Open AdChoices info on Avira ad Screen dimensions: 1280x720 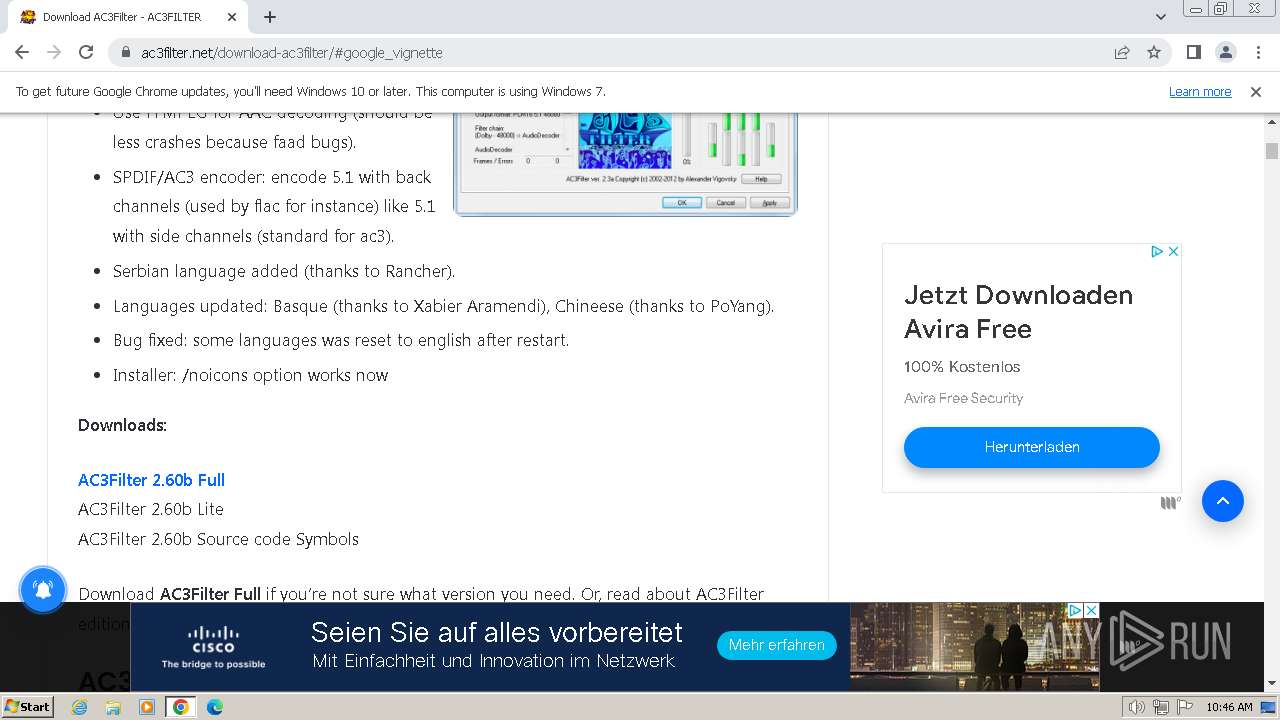pos(1157,251)
